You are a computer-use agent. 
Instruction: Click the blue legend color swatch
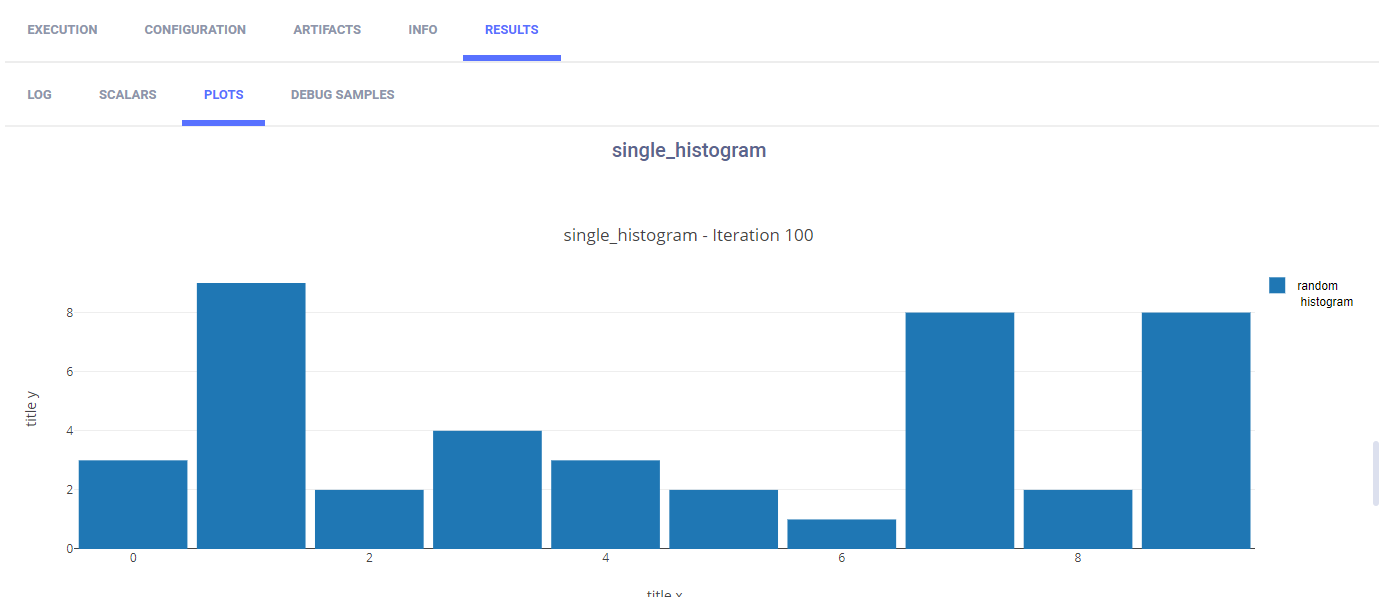1277,286
